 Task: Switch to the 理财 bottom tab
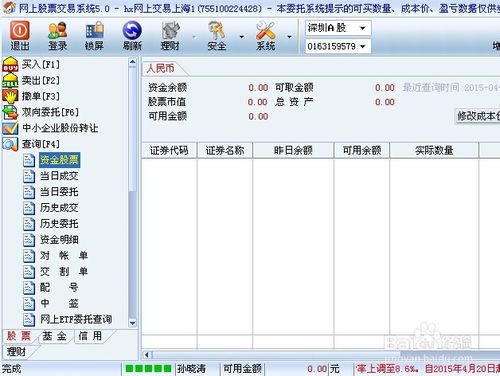[17, 352]
